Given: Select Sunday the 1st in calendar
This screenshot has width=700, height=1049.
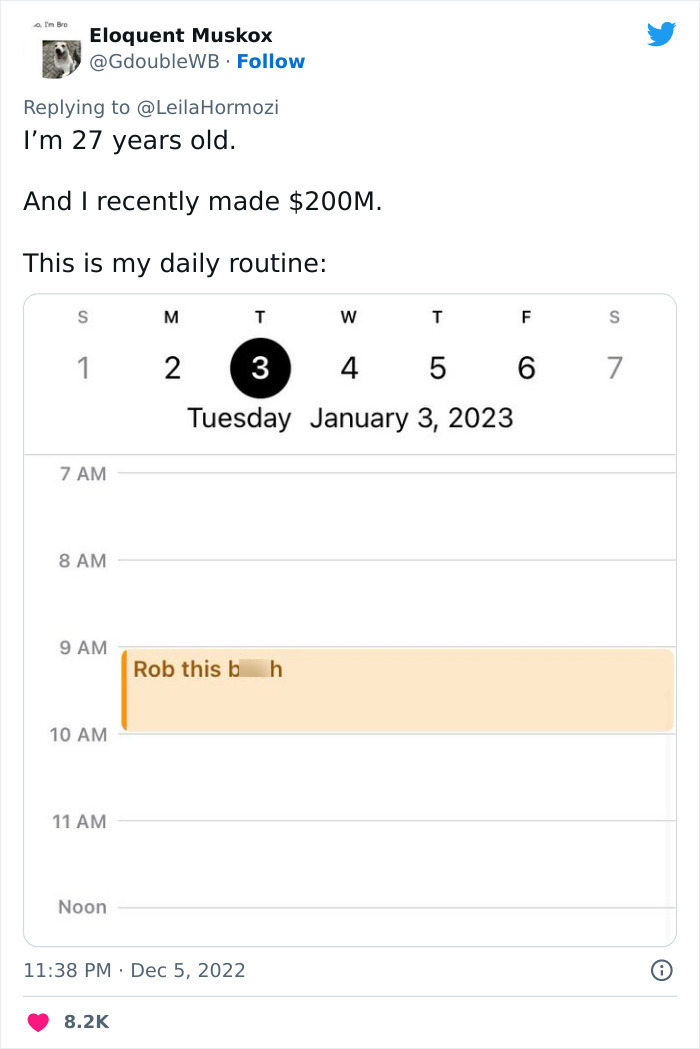Looking at the screenshot, I should pos(83,368).
